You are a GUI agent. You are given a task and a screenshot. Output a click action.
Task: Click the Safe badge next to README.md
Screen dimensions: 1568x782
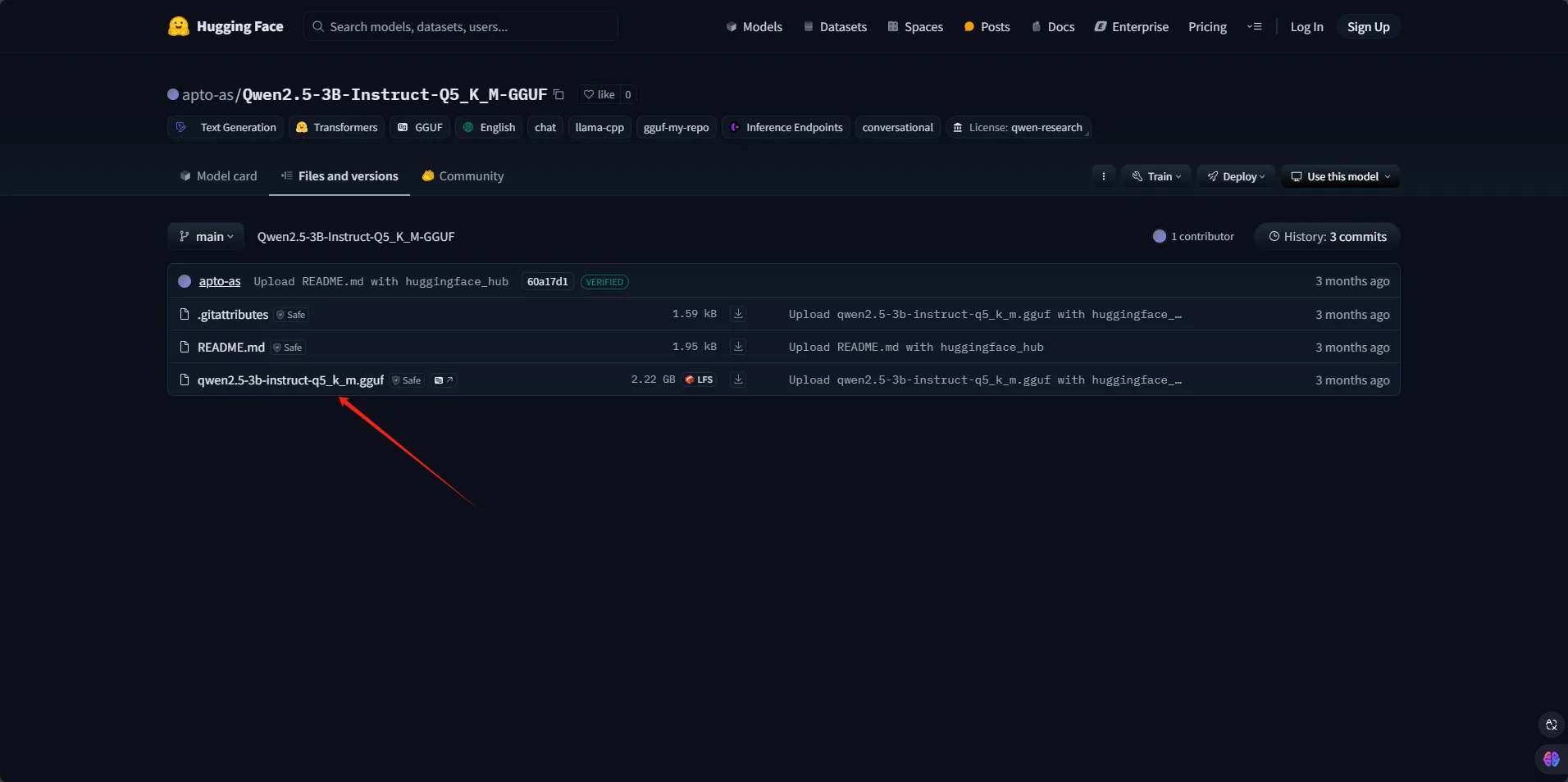click(288, 348)
